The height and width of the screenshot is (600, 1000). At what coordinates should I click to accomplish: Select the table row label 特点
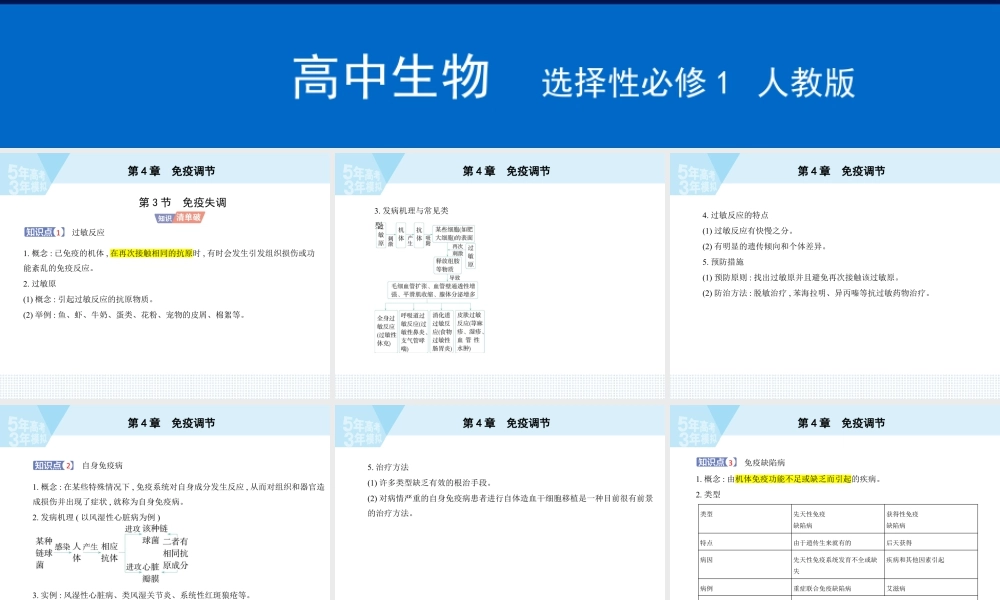point(706,543)
